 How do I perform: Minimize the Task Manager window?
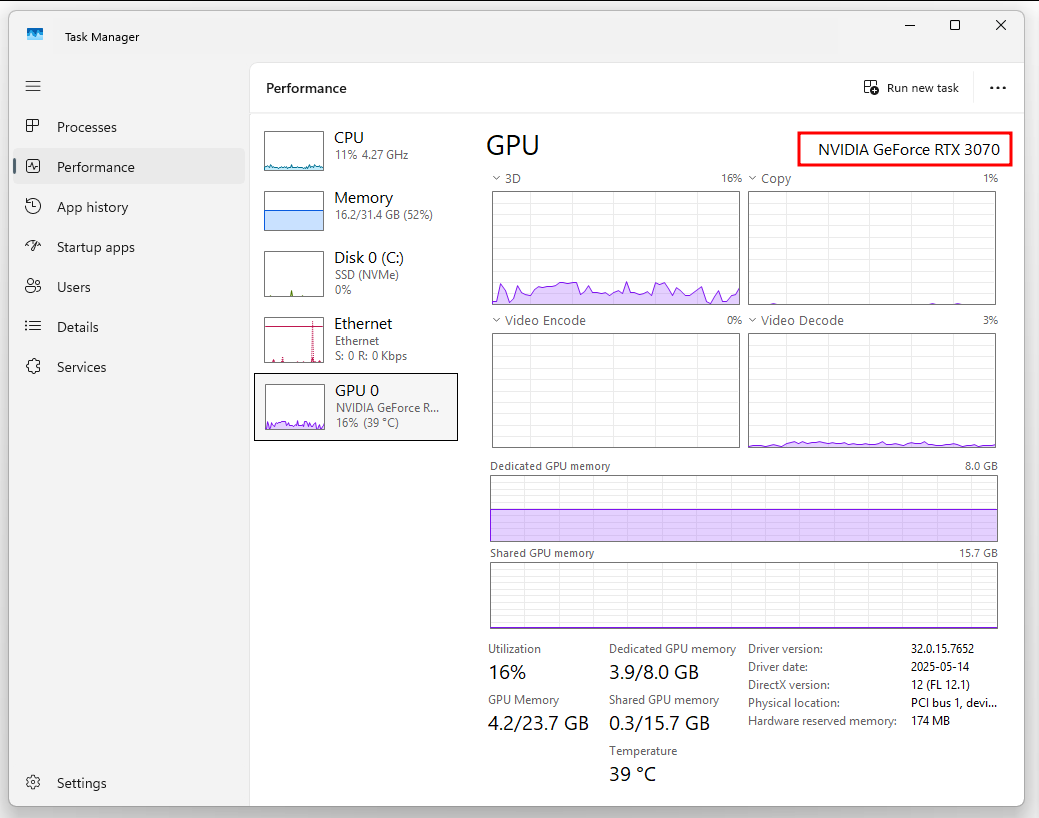click(910, 25)
